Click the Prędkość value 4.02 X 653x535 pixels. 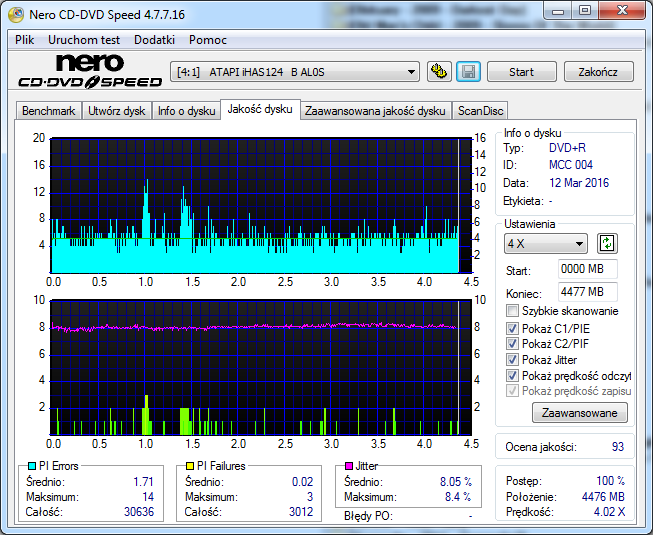[609, 512]
